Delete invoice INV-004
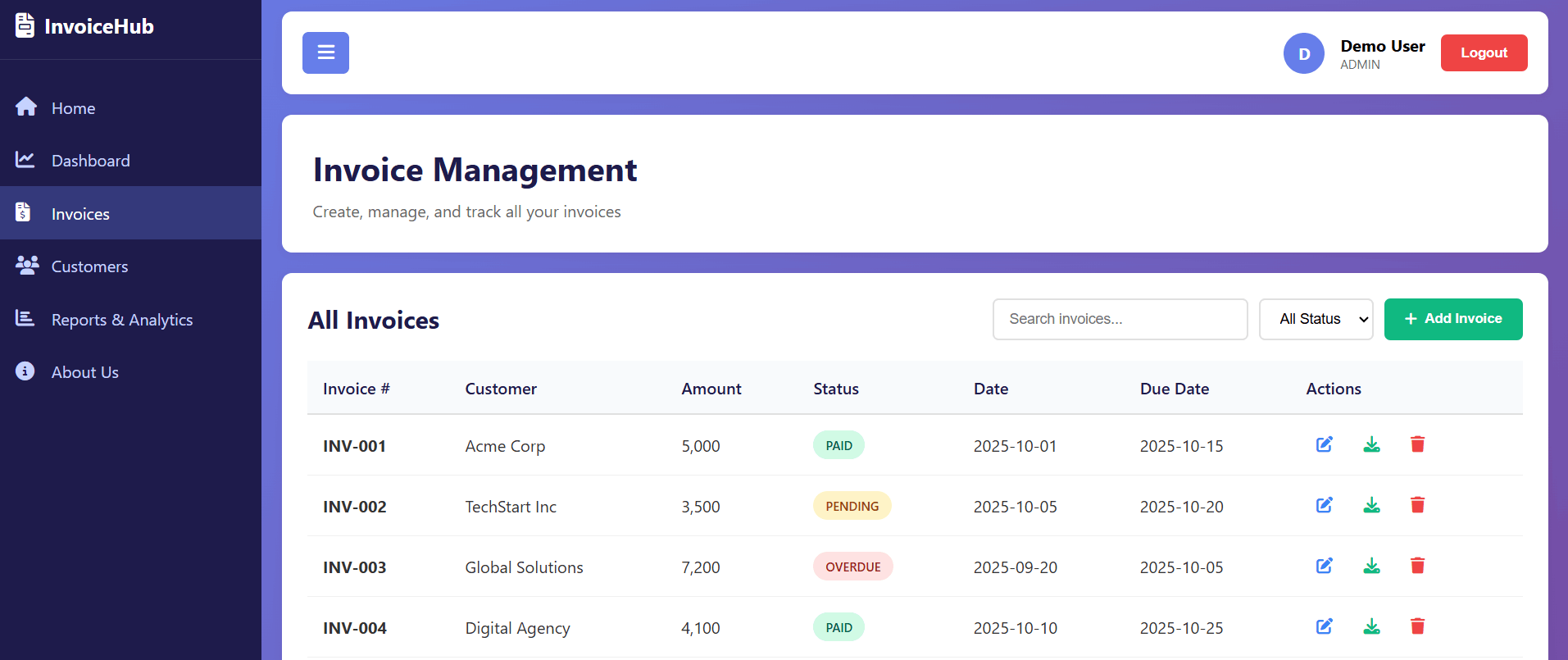Image resolution: width=1568 pixels, height=660 pixels. coord(1417,626)
